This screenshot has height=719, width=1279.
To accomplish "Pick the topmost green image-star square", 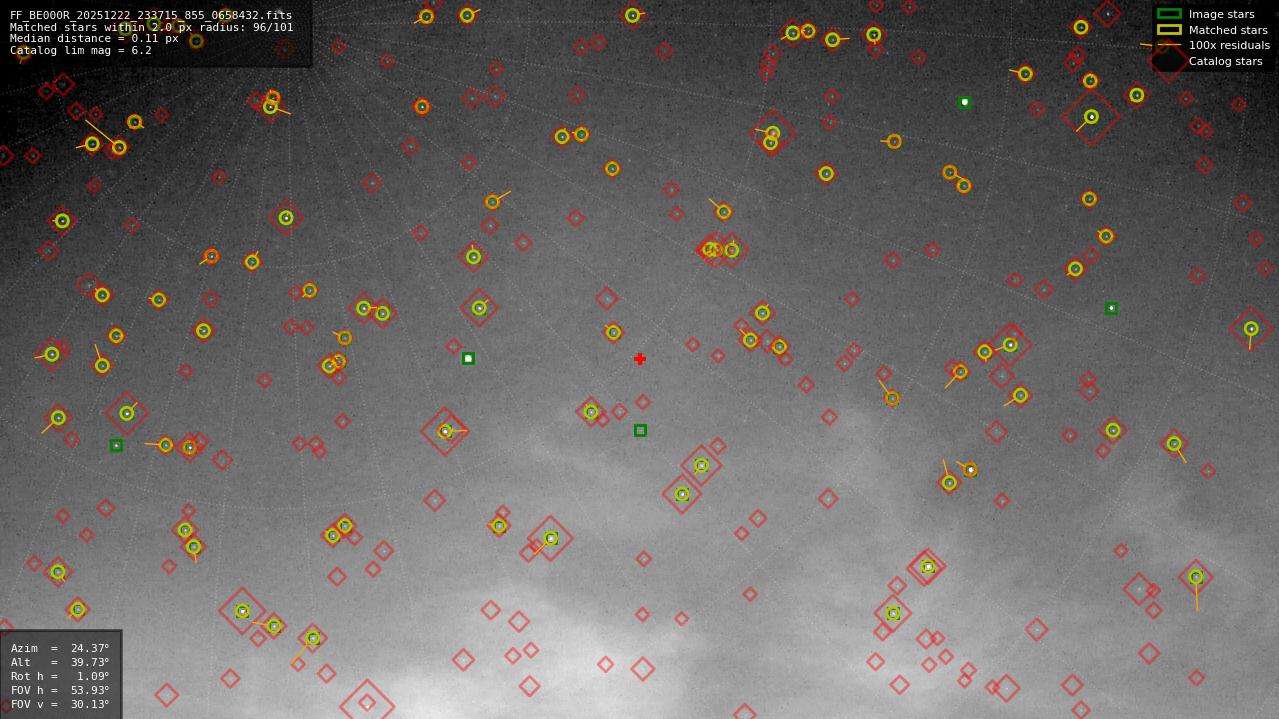I will (x=965, y=102).
